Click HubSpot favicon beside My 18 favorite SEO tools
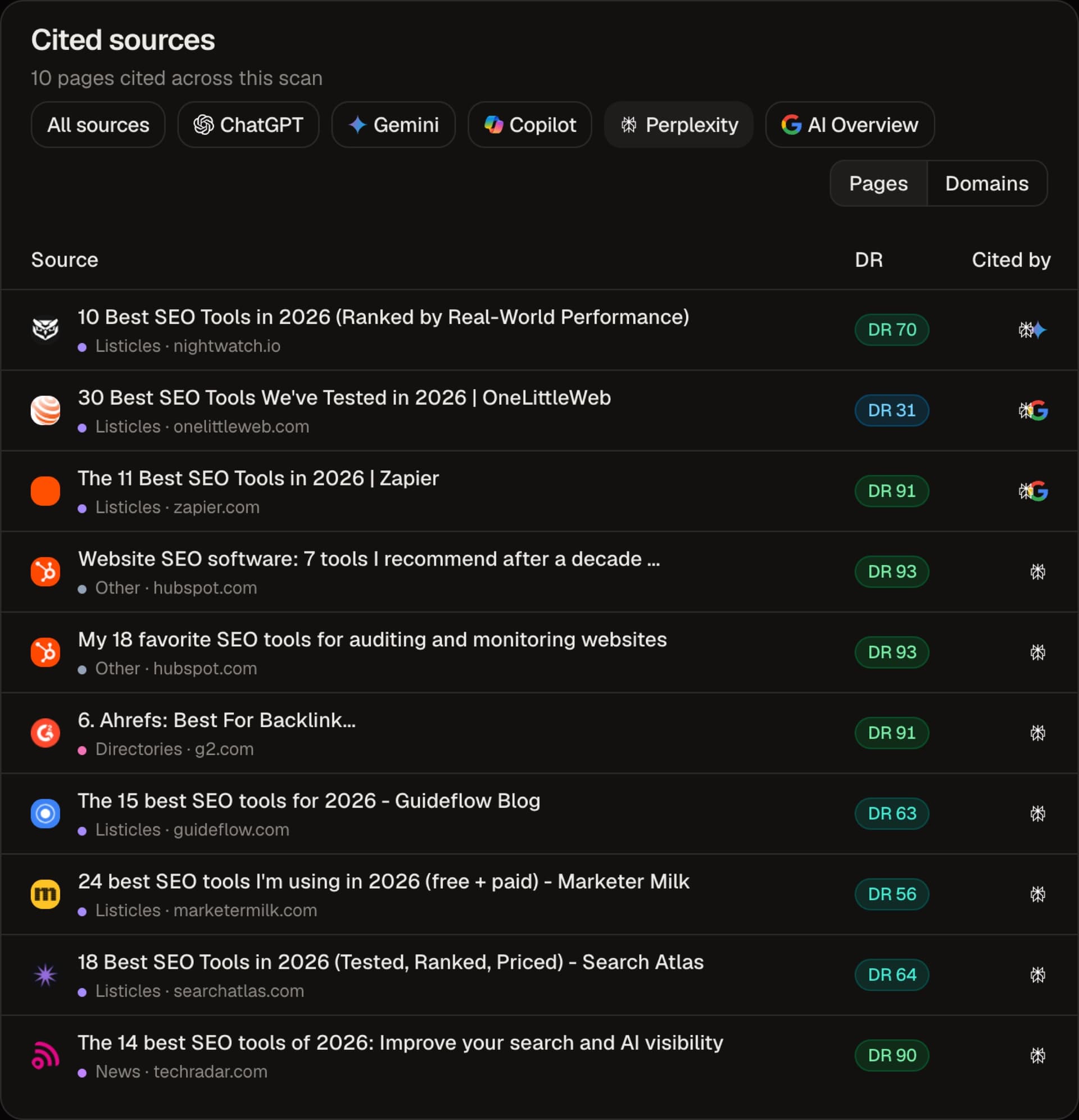The height and width of the screenshot is (1120, 1079). tap(45, 652)
